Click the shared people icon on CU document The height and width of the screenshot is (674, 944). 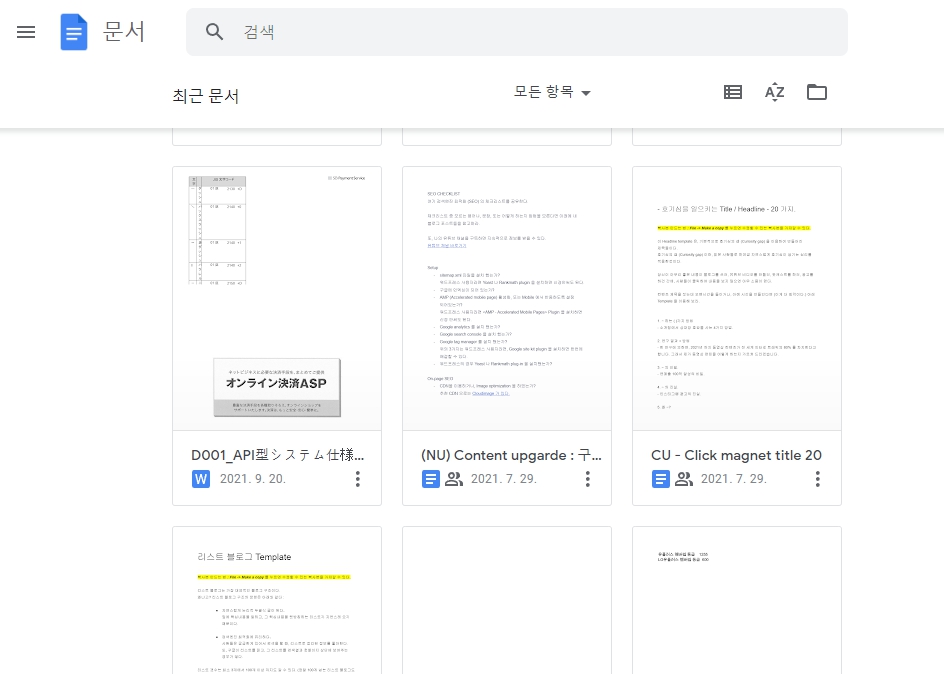[685, 478]
